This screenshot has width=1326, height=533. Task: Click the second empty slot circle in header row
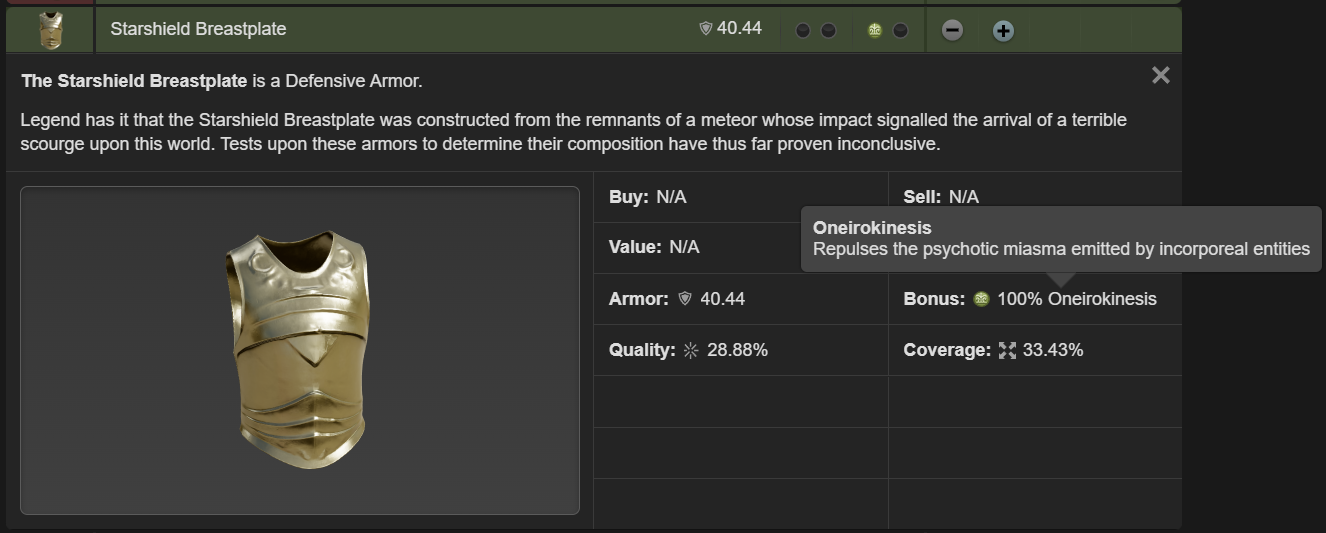(828, 30)
